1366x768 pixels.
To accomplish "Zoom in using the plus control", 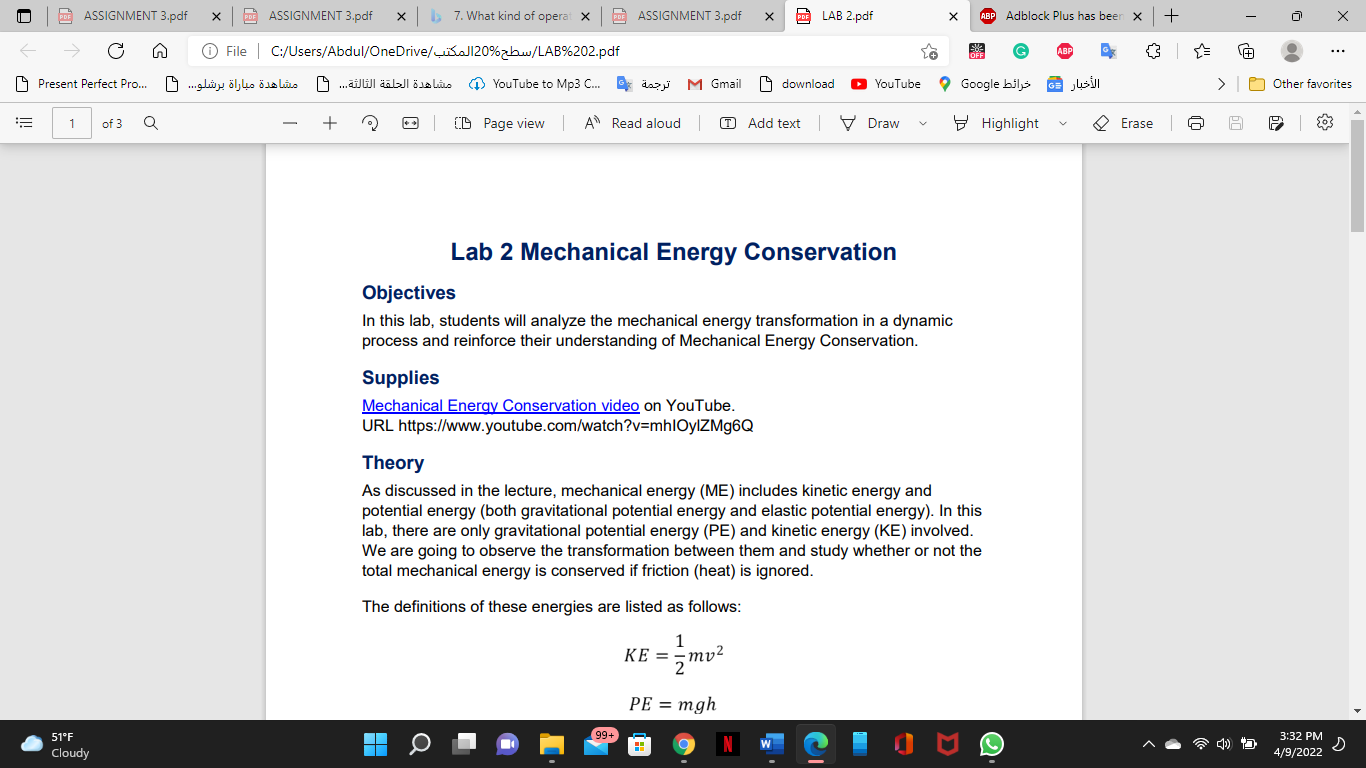I will coord(328,122).
